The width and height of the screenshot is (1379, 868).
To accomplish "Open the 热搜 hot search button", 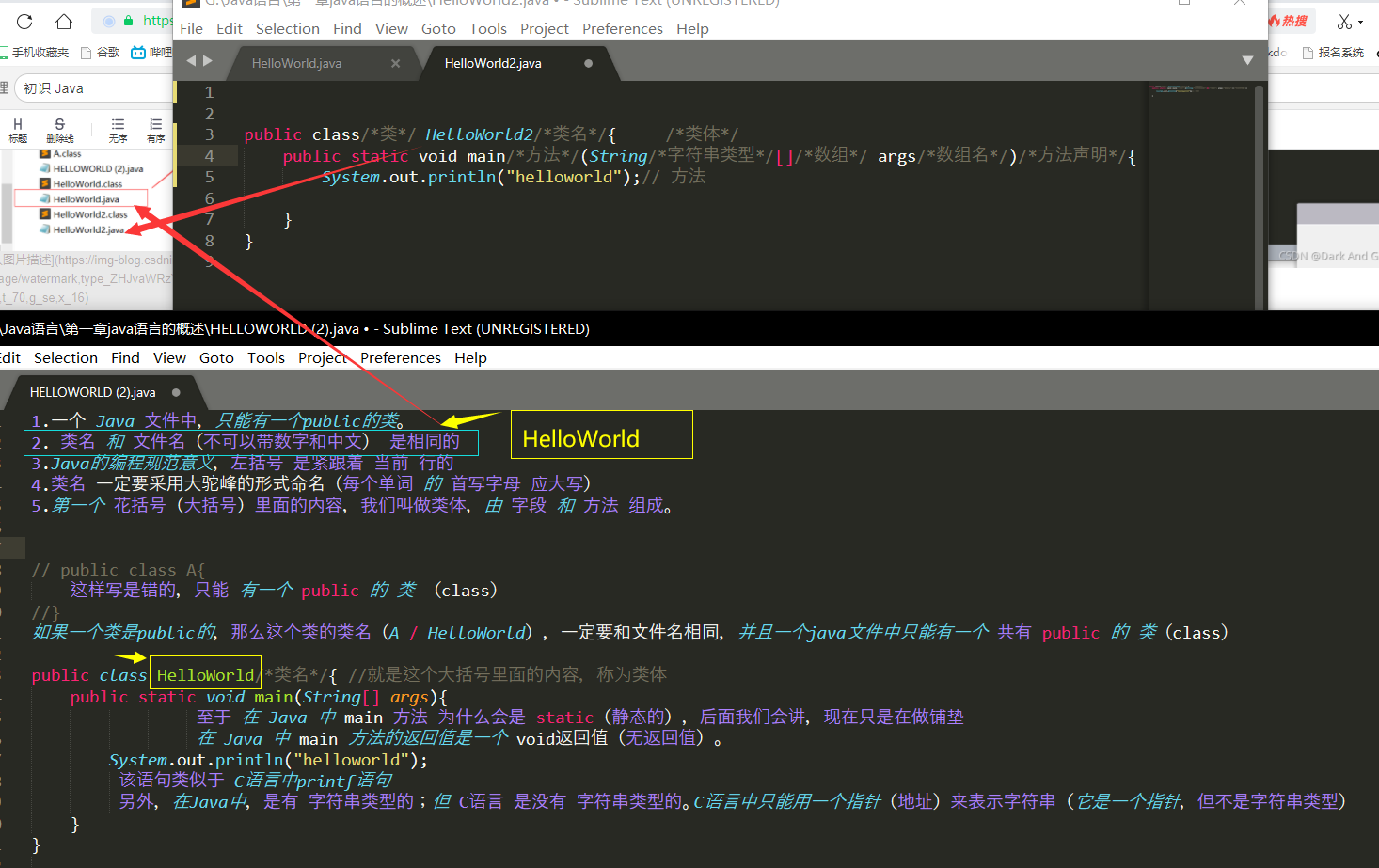I will (1289, 21).
